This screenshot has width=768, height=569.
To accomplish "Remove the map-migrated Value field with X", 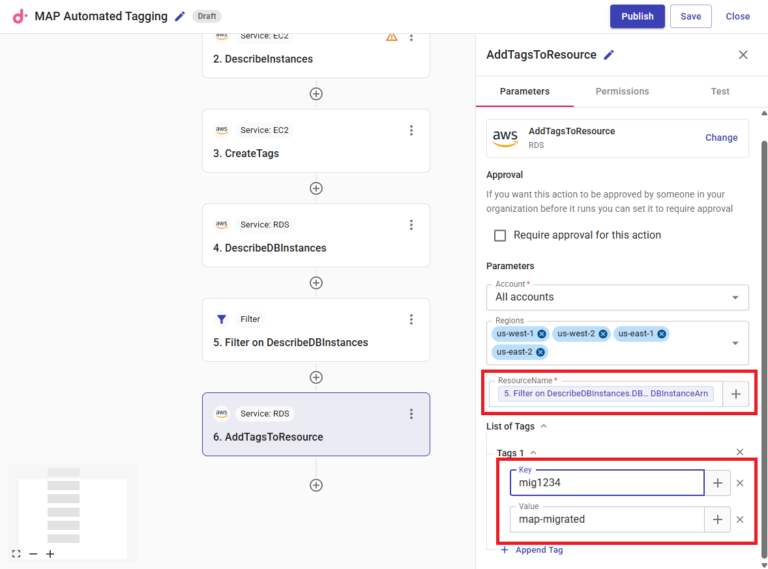I will 740,519.
